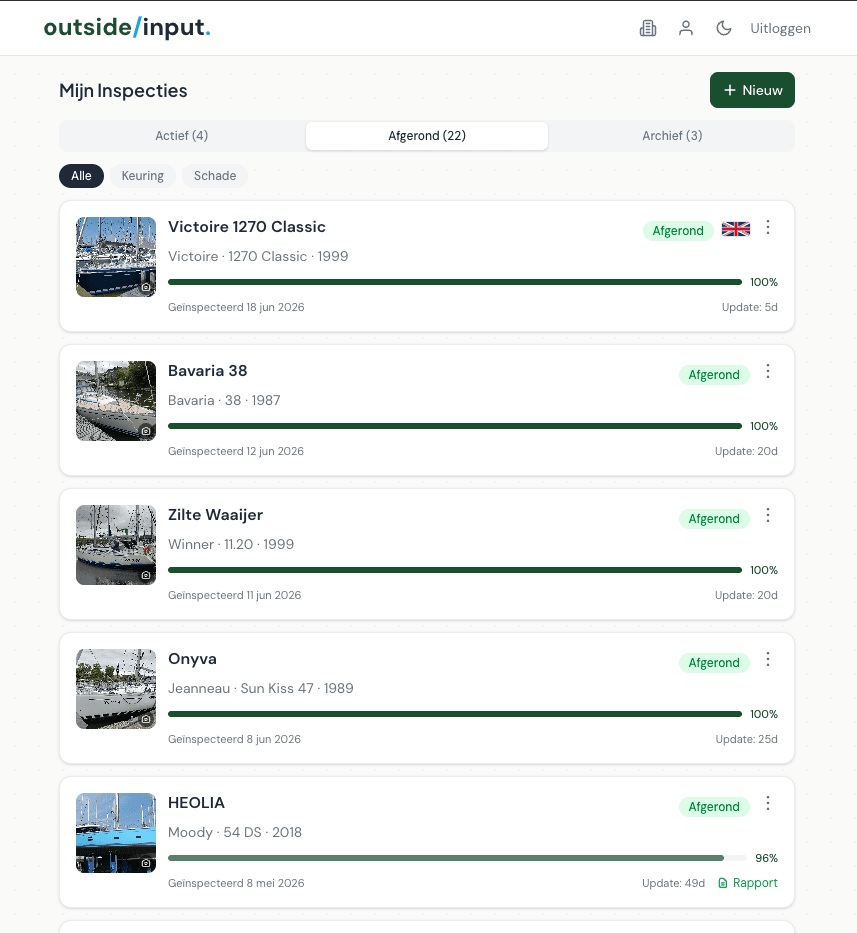Click Afgerond badge on HEOLIA card

pyautogui.click(x=714, y=807)
